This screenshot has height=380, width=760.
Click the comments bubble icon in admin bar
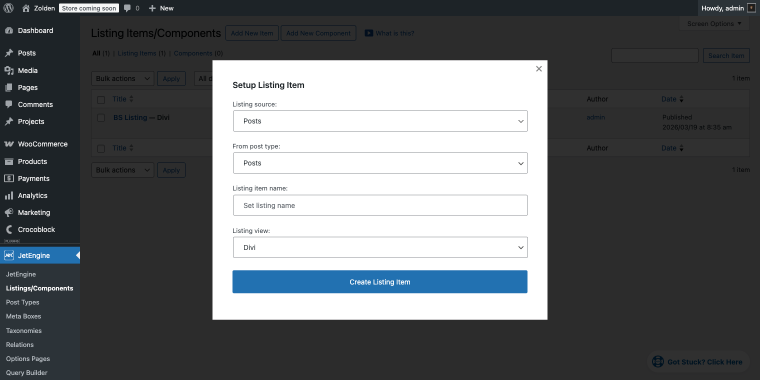127,8
